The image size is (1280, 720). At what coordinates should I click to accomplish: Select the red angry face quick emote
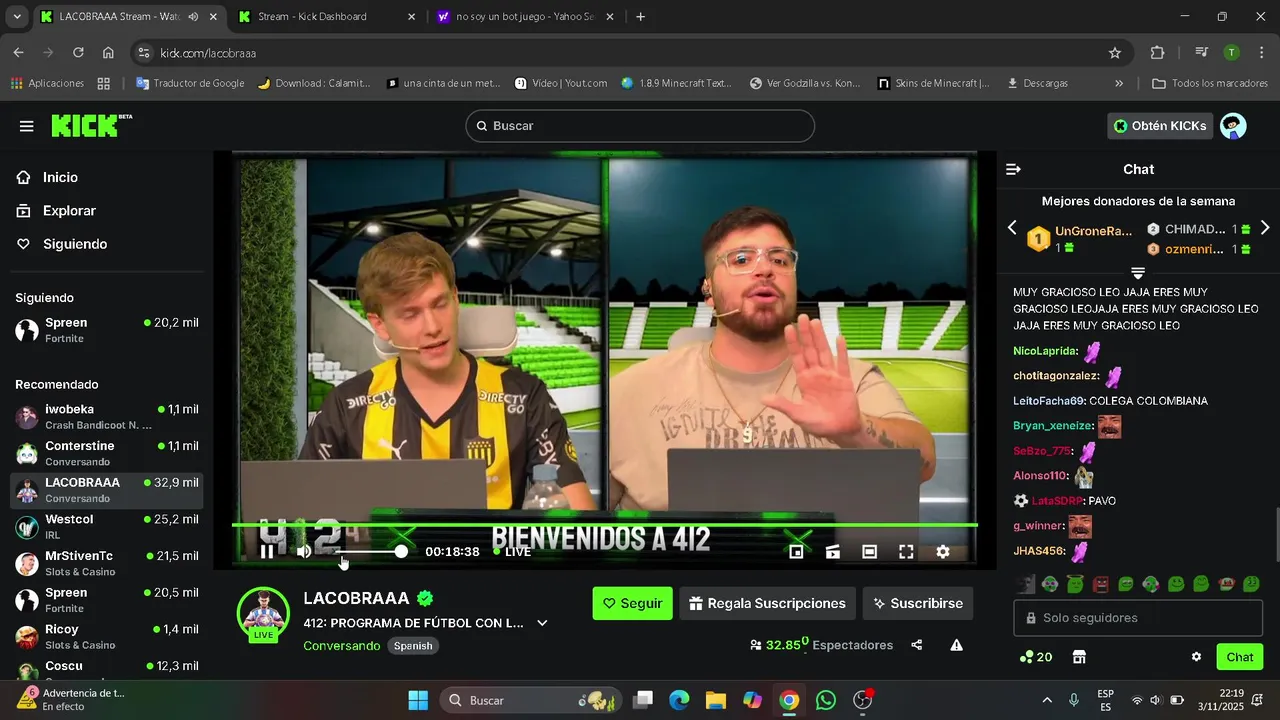[x=1100, y=584]
